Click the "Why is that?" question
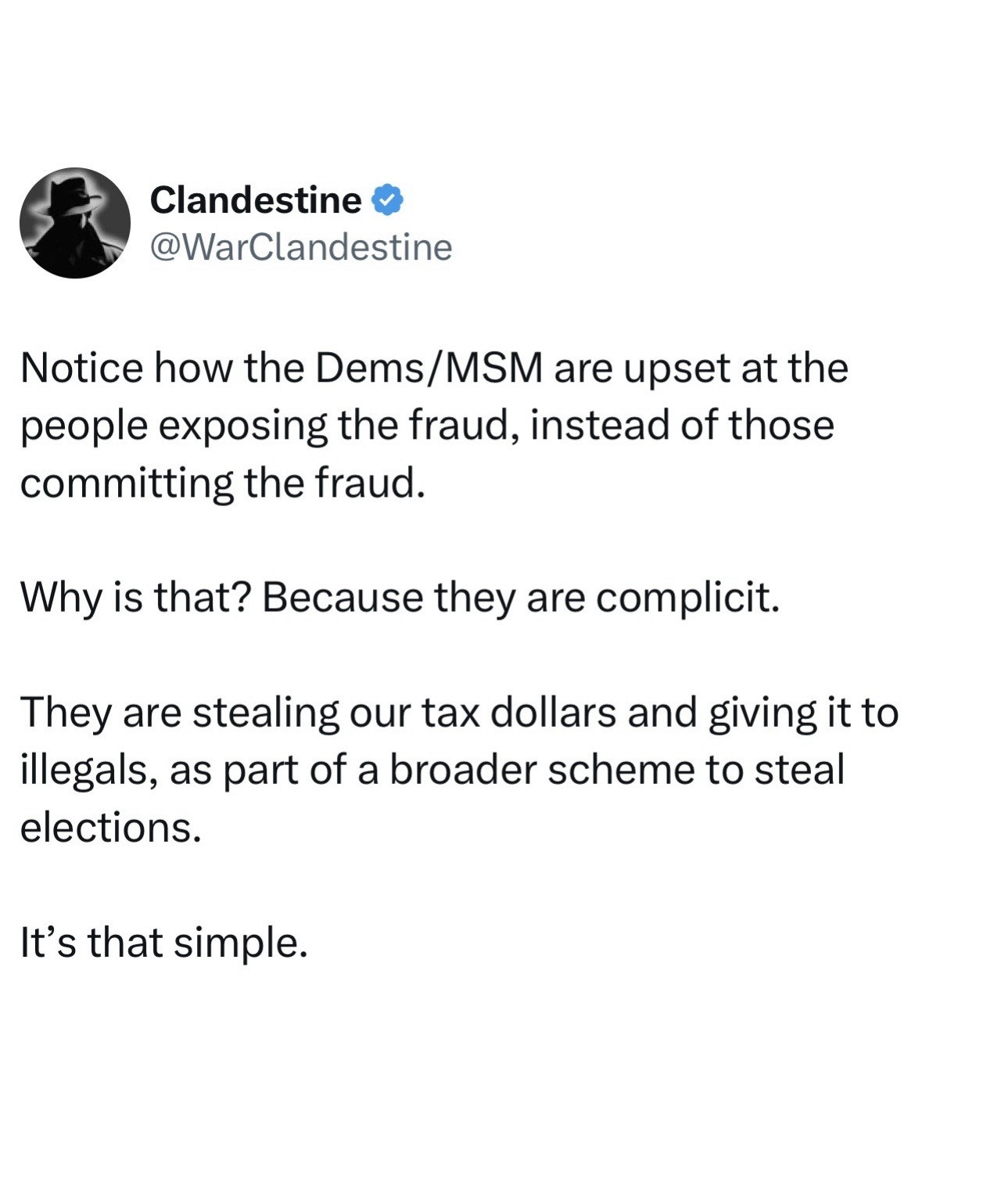The image size is (1008, 1179). 135,598
